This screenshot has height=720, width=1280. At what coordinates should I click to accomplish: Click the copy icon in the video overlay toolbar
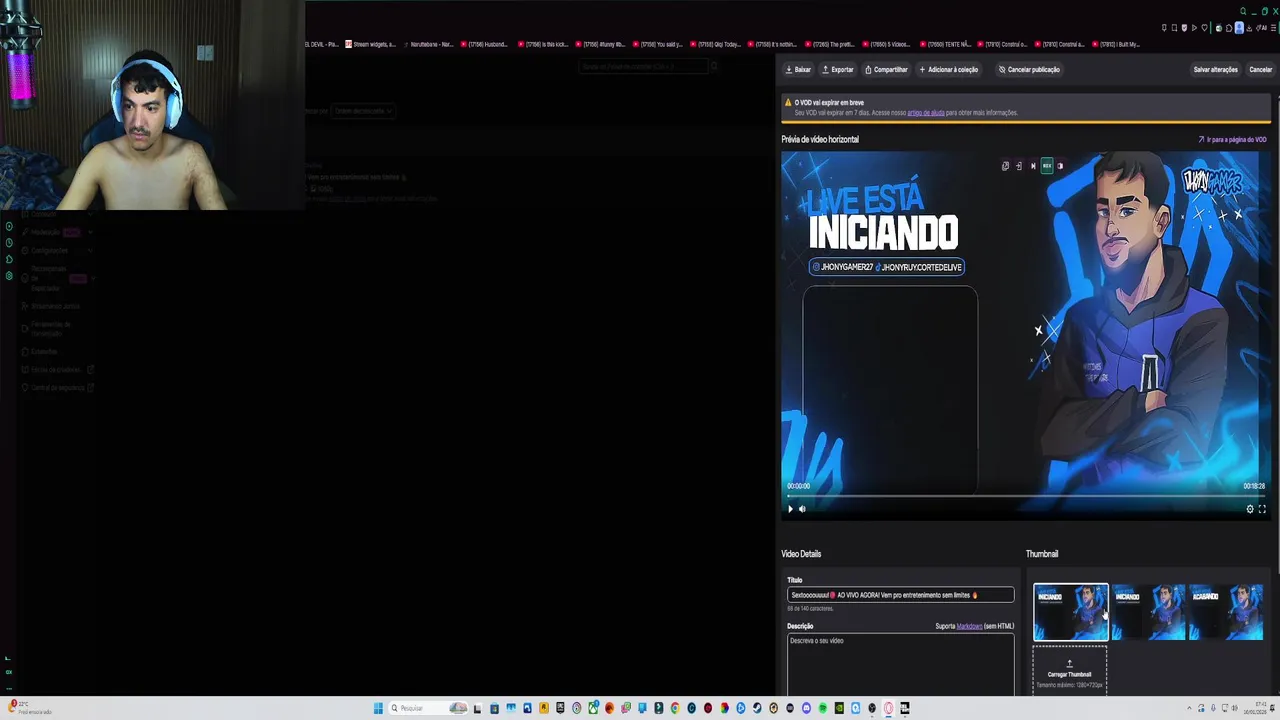(1005, 166)
